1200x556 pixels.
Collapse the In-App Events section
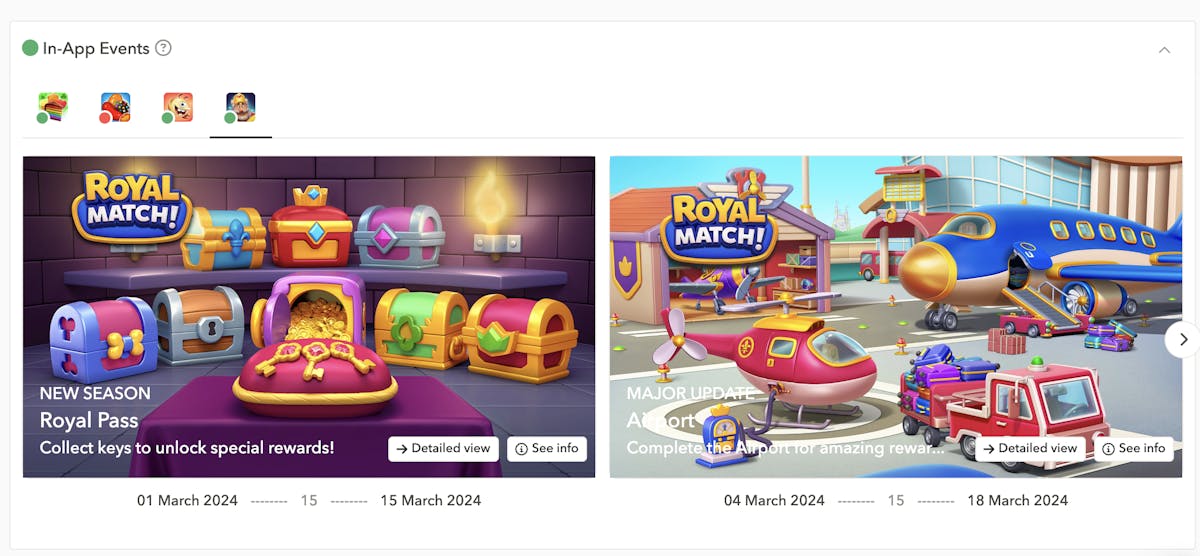[x=1164, y=49]
